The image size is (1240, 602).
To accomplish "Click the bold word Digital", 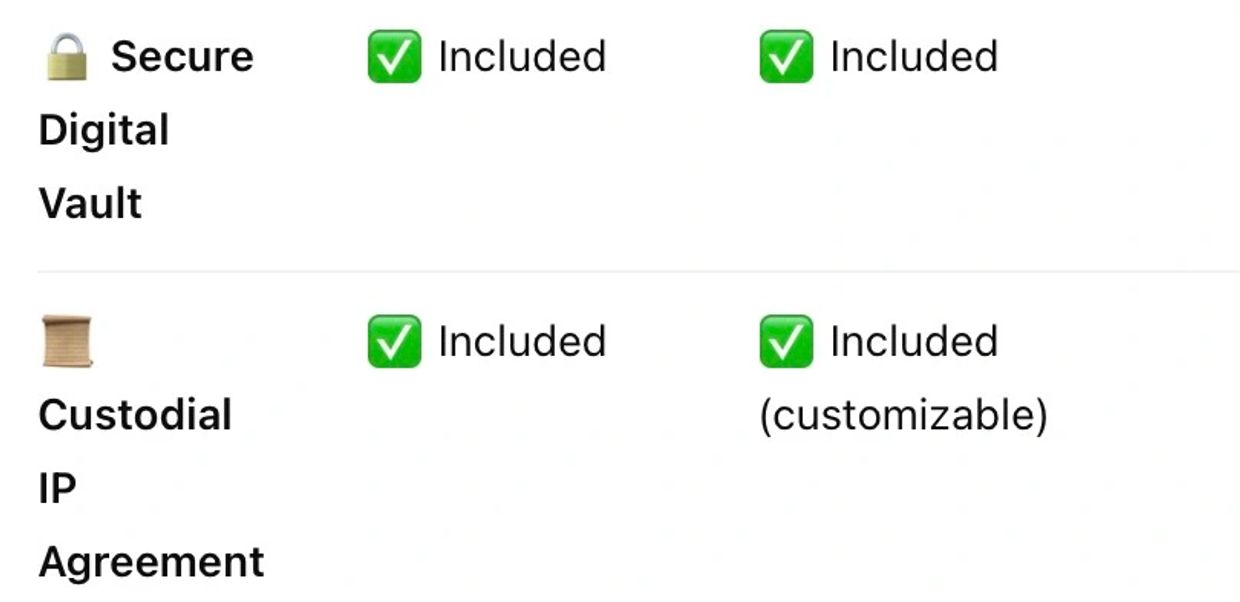I will (104, 131).
